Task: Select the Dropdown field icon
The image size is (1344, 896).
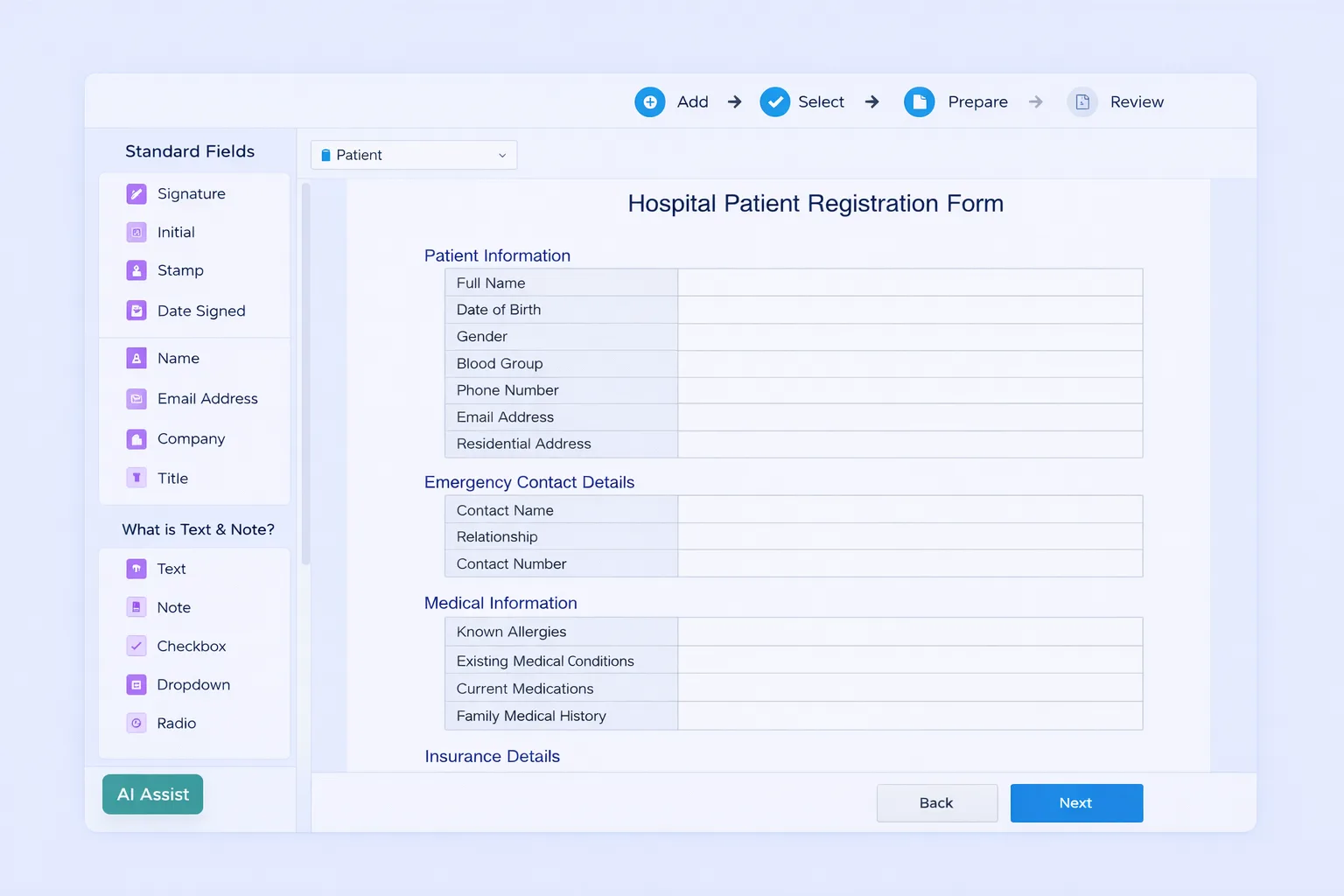Action: tap(136, 684)
